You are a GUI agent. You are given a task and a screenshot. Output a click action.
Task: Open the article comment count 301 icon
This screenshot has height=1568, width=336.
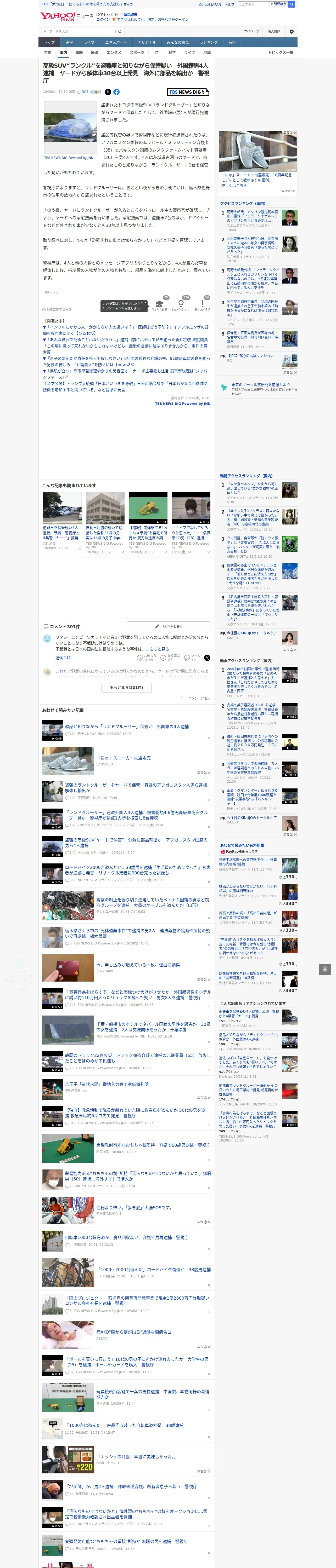82,92
